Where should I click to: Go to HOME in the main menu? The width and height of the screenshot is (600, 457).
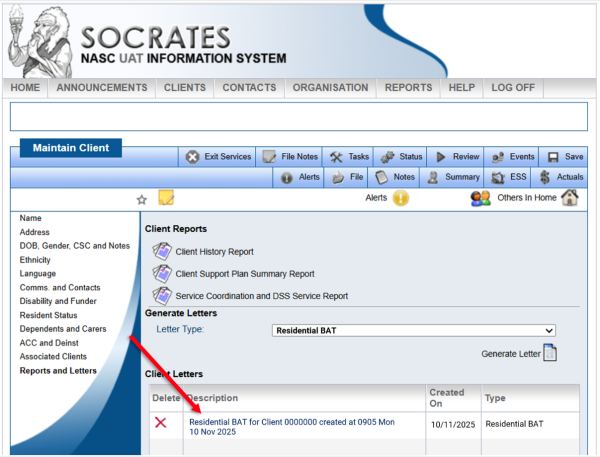click(25, 88)
